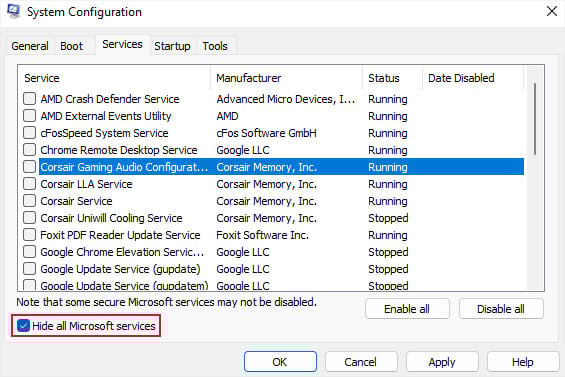The image size is (565, 377).
Task: Click the Cancel button
Action: coord(361,362)
